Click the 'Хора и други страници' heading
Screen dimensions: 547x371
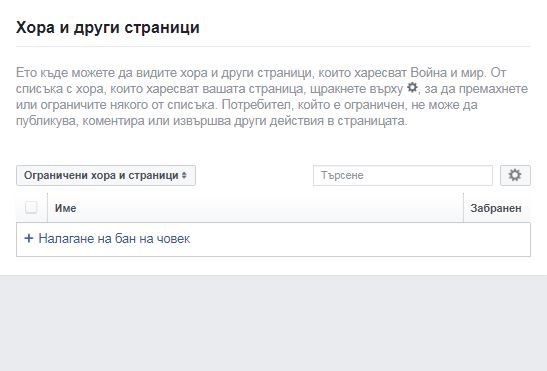coord(108,27)
